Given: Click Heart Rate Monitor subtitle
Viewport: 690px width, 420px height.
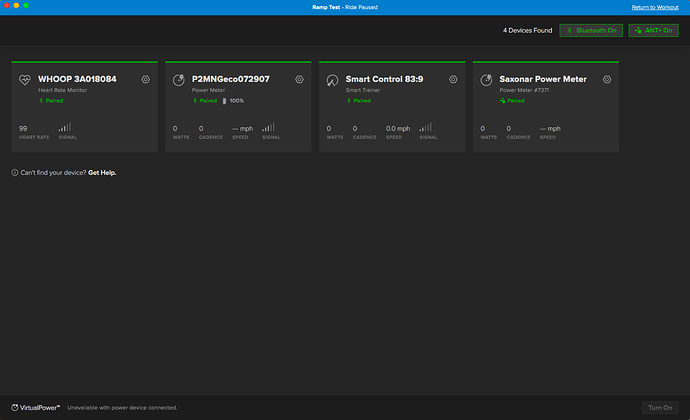Looking at the screenshot, I should click(62, 90).
